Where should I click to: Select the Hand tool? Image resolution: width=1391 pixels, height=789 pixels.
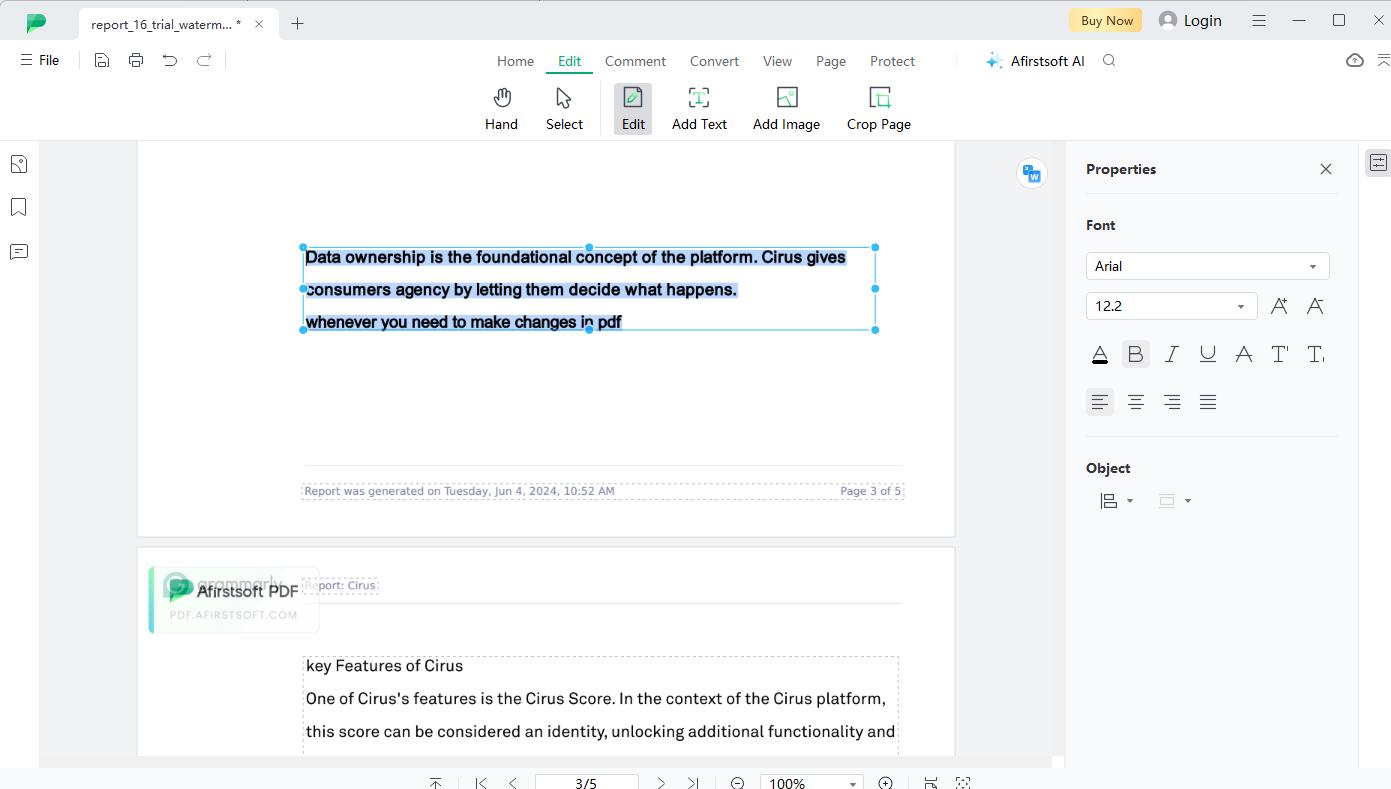[501, 109]
